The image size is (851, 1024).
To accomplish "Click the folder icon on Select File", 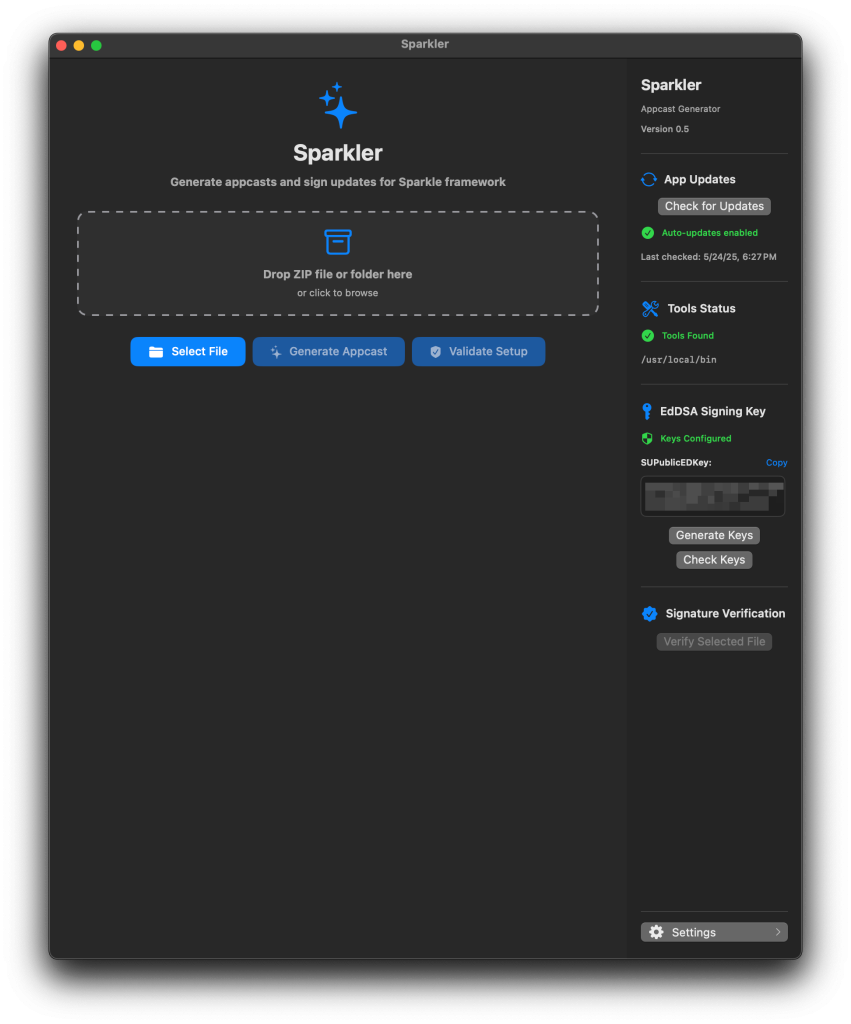I will click(x=156, y=352).
